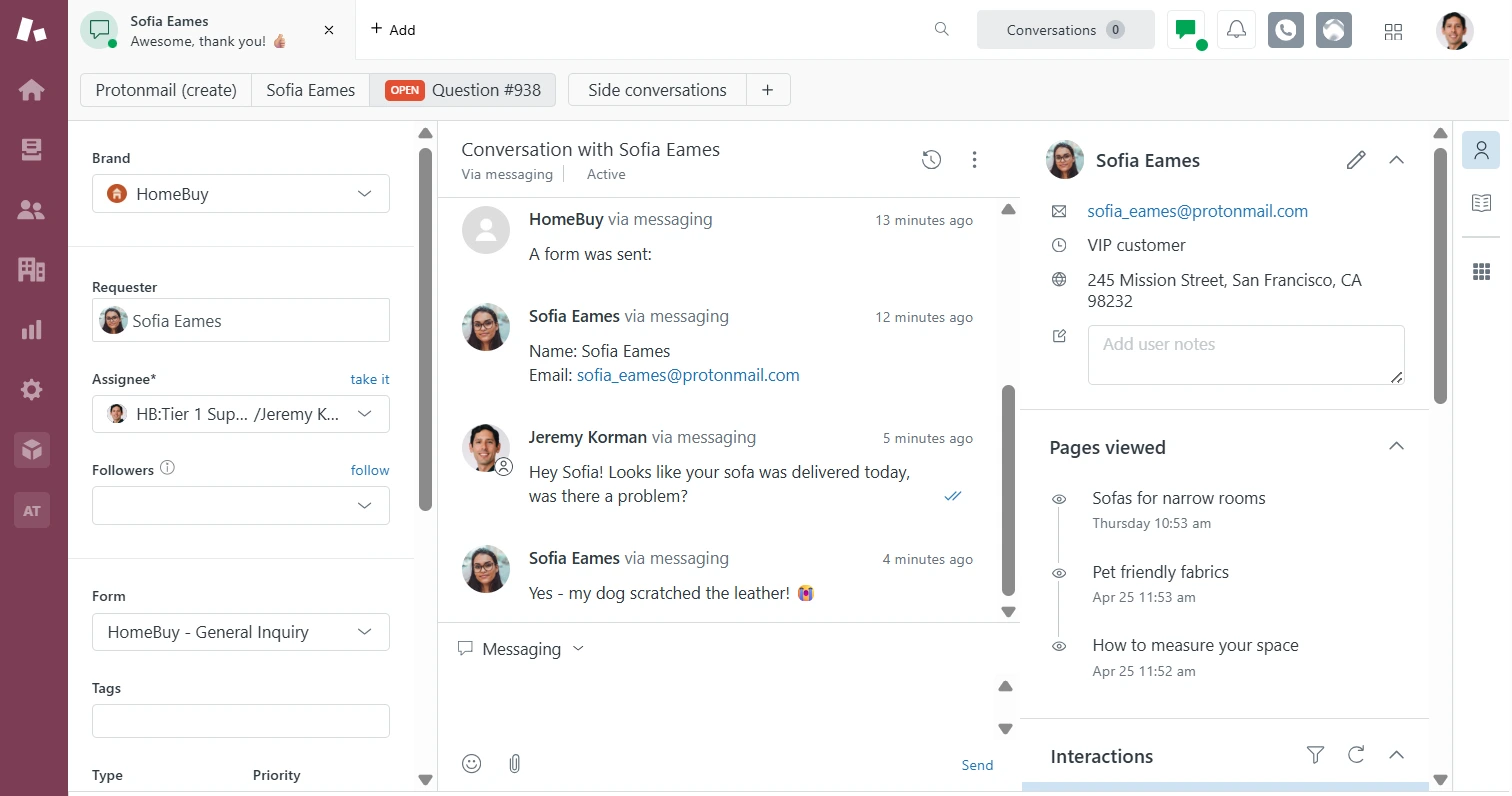Collapse the Pages viewed section
1512x796 pixels.
[1397, 447]
